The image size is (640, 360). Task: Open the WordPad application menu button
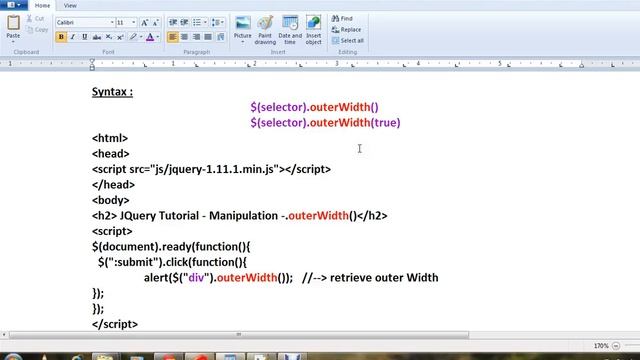pos(13,5)
